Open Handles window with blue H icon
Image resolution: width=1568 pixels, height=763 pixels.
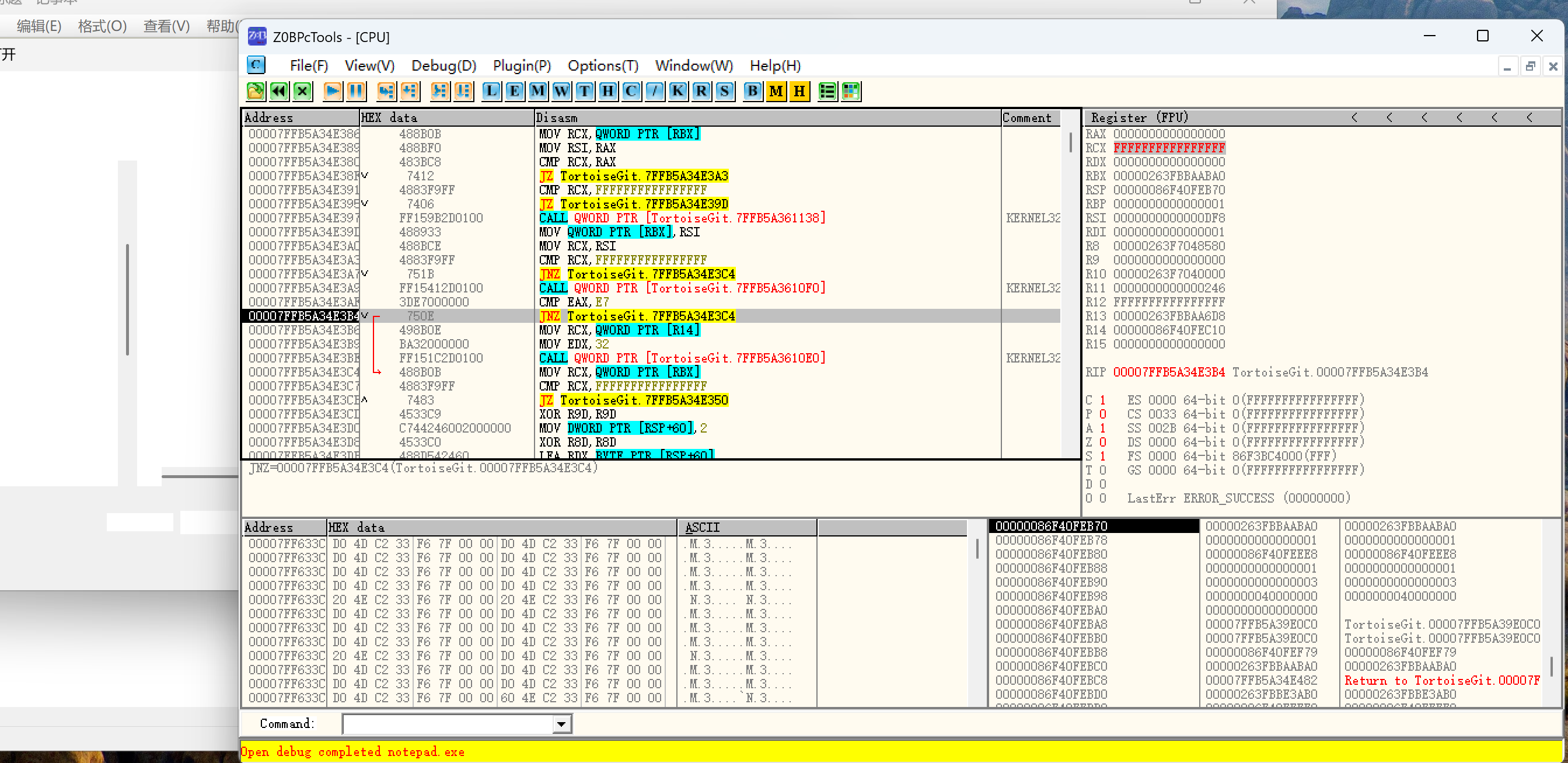click(x=607, y=91)
